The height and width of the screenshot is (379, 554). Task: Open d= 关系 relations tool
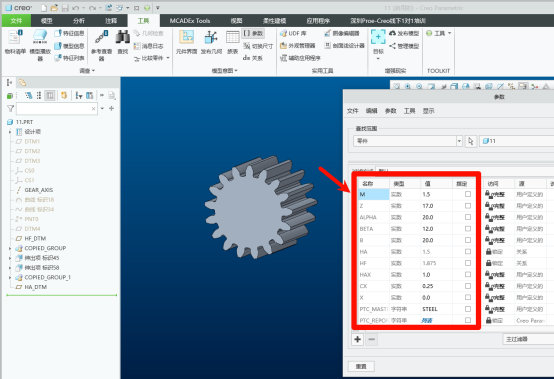[253, 58]
